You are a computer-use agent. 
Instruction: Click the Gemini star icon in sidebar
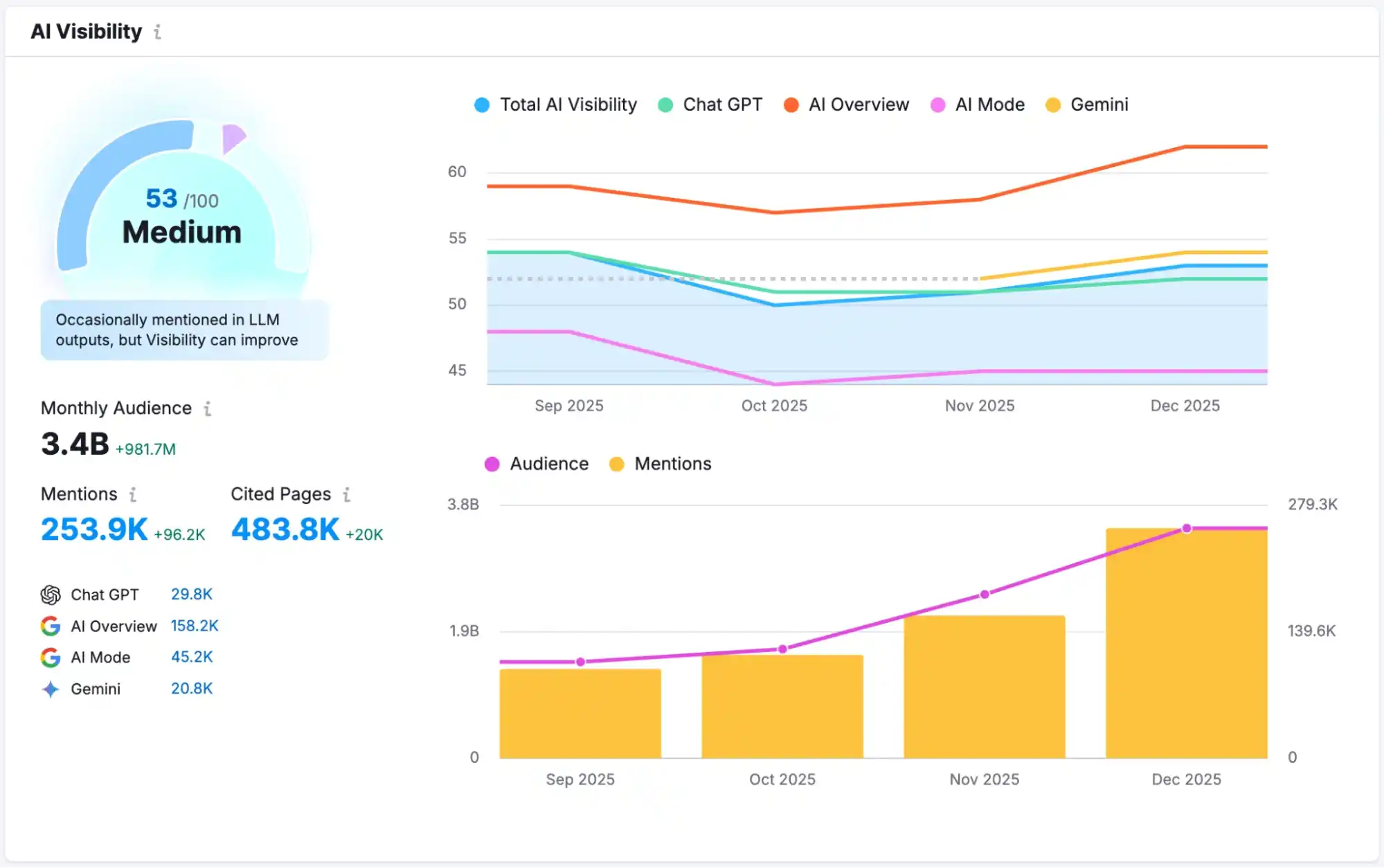[49, 688]
